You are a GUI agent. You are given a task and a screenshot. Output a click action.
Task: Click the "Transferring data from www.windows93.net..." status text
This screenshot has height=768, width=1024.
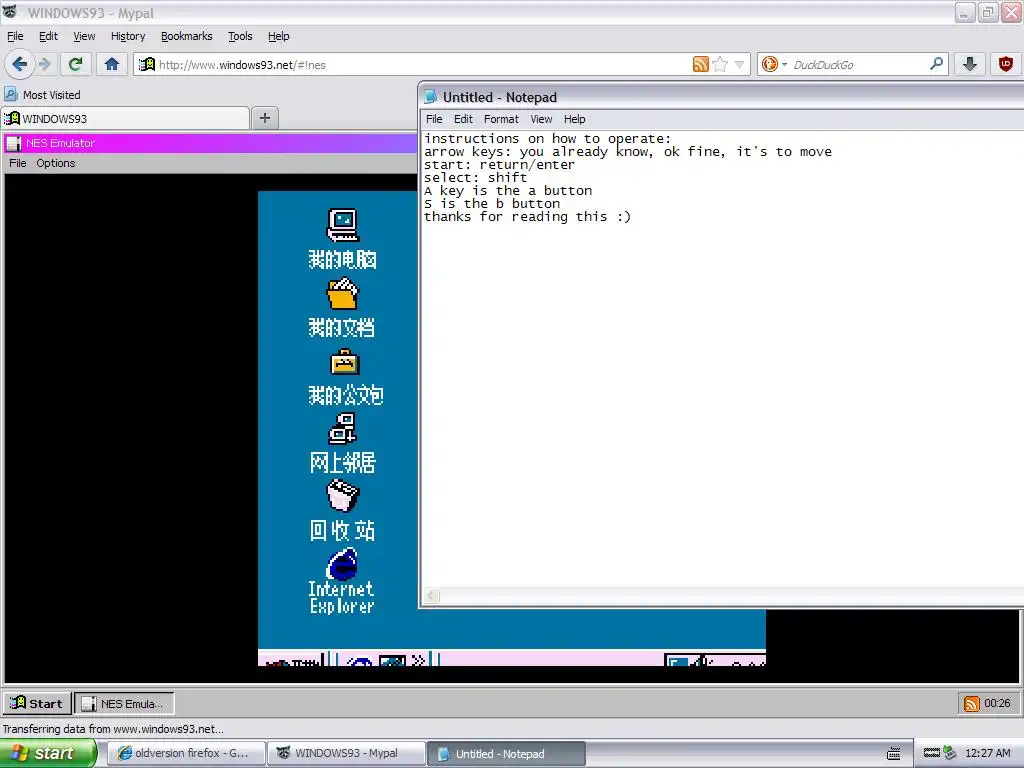click(113, 729)
